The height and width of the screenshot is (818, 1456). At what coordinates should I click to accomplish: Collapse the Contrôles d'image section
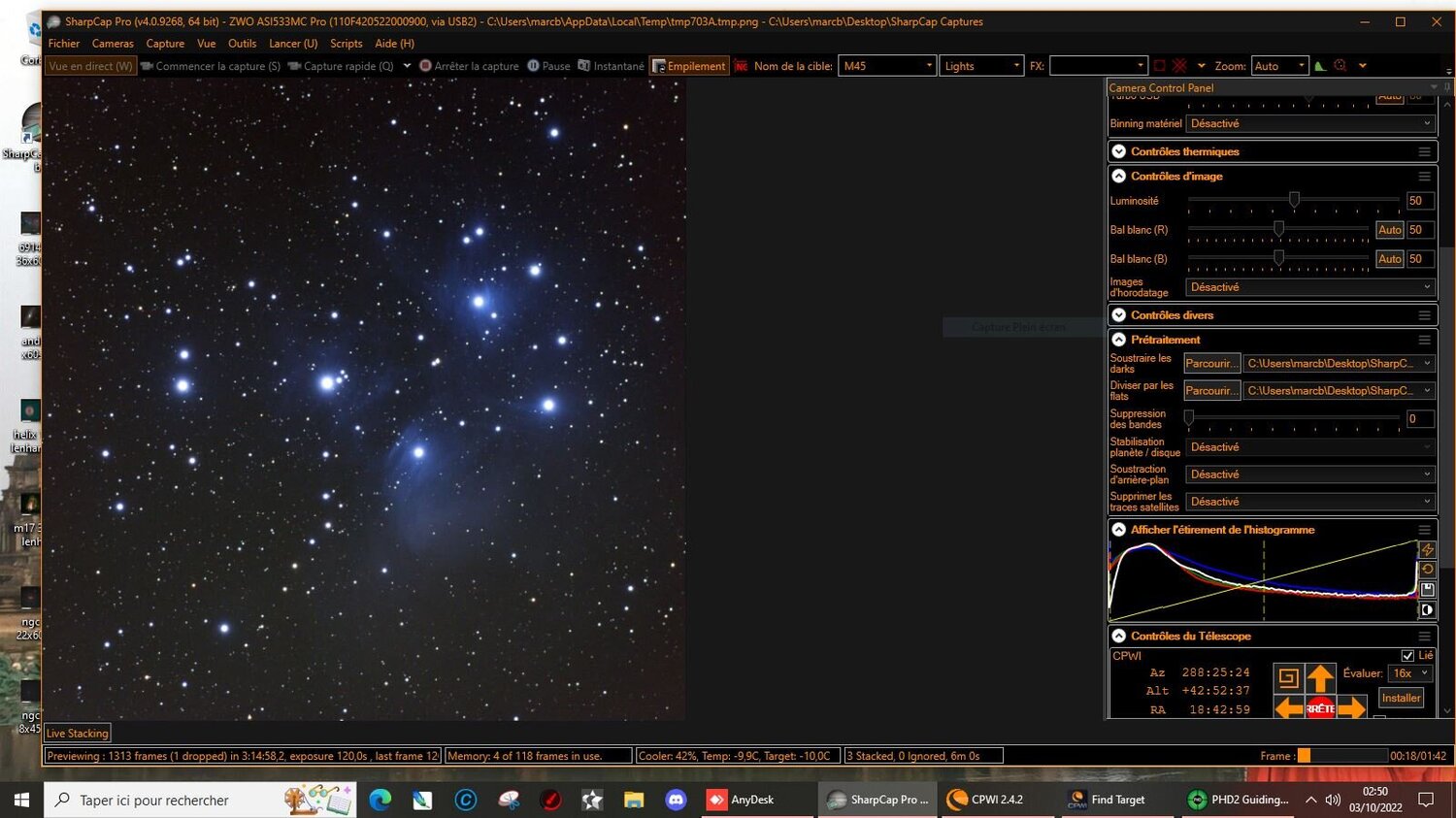pos(1119,177)
